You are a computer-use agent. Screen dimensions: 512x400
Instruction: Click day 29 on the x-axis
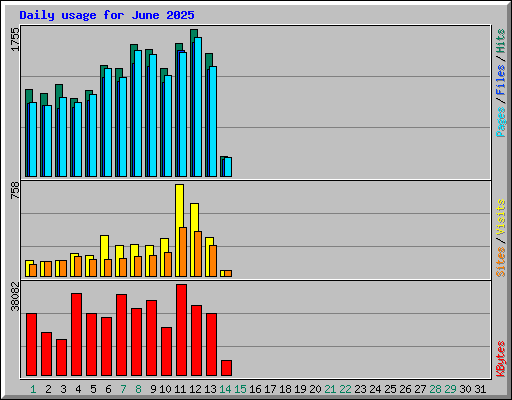point(450,389)
